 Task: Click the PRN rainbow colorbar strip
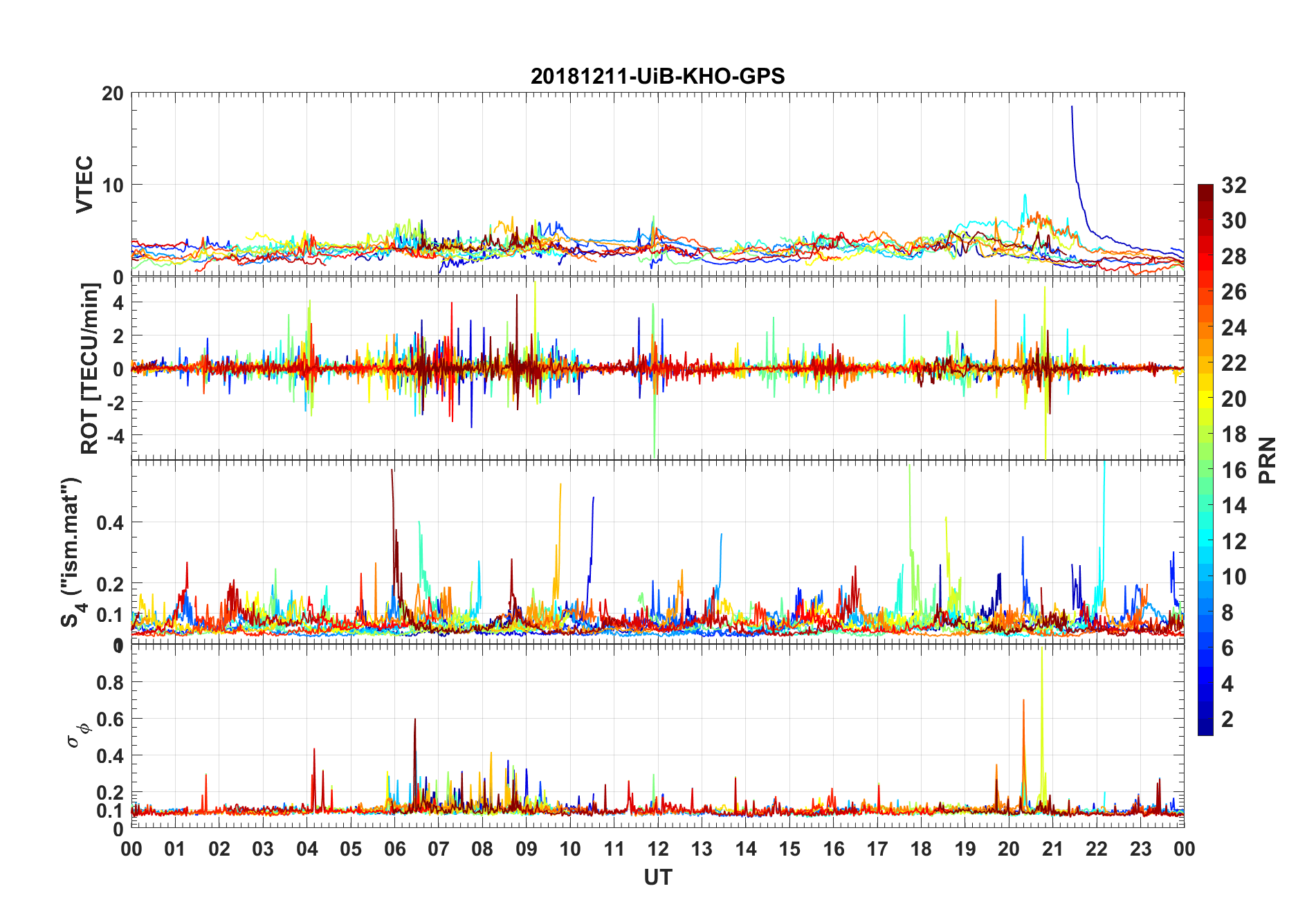click(1205, 459)
